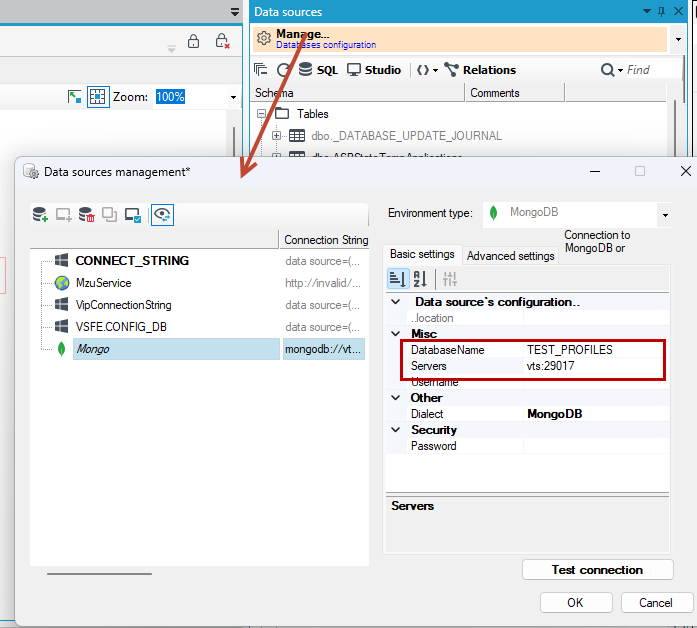Click the data source list horizontal scrollbar

pyautogui.click(x=99, y=574)
